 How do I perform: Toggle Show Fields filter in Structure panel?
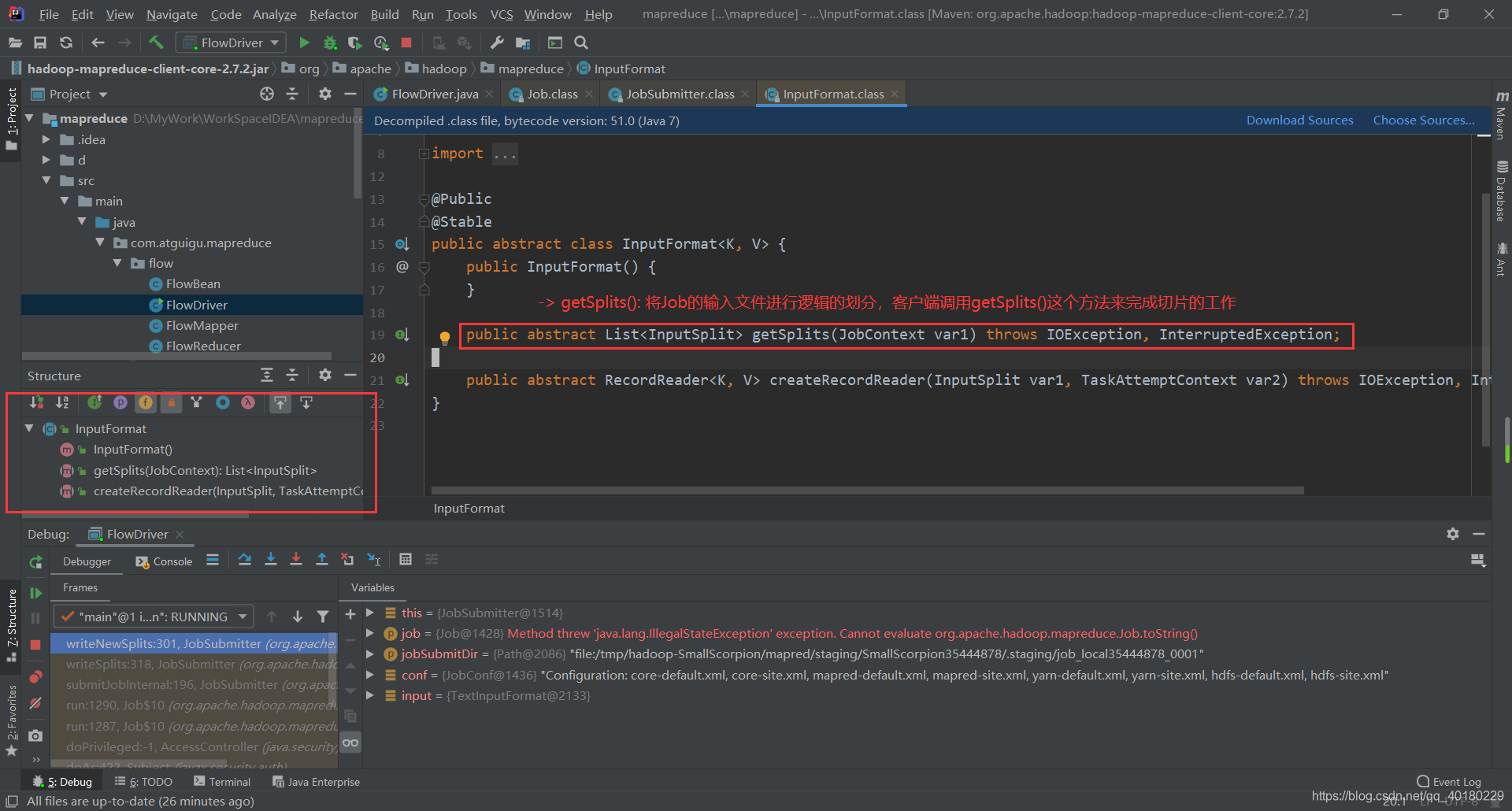146,403
